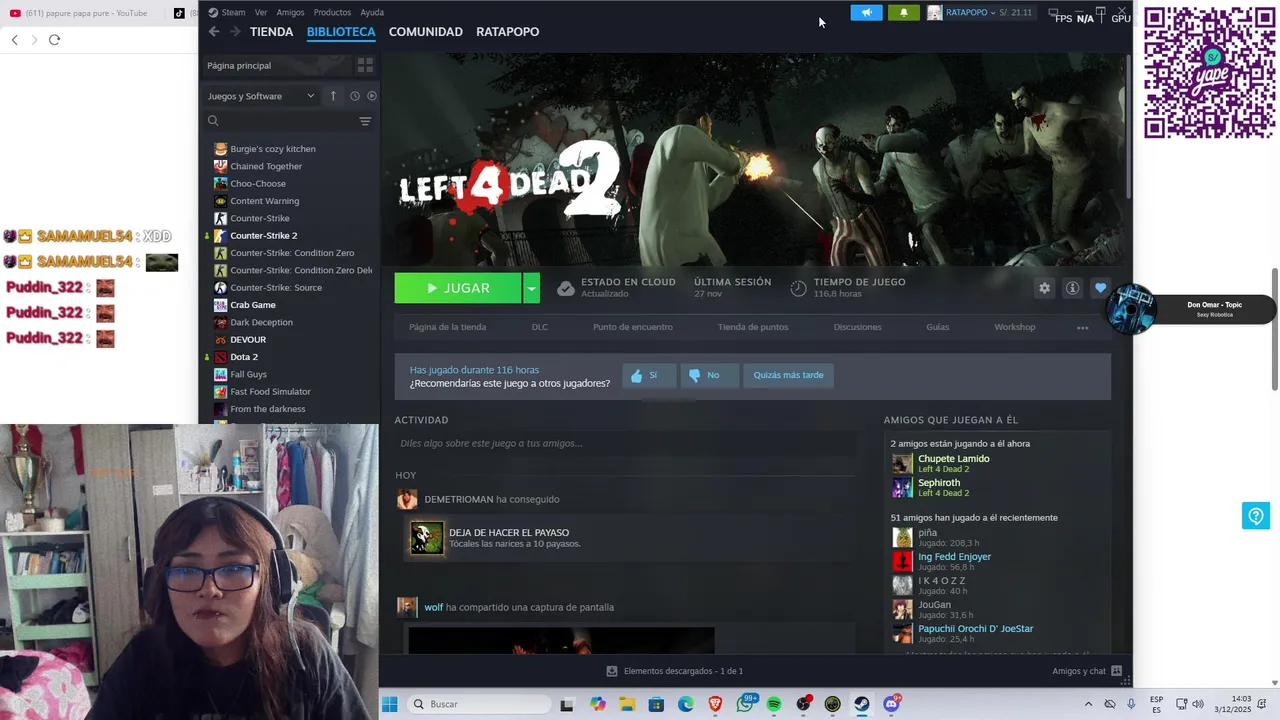
Task: Select Crab Game in library
Action: coord(252,305)
